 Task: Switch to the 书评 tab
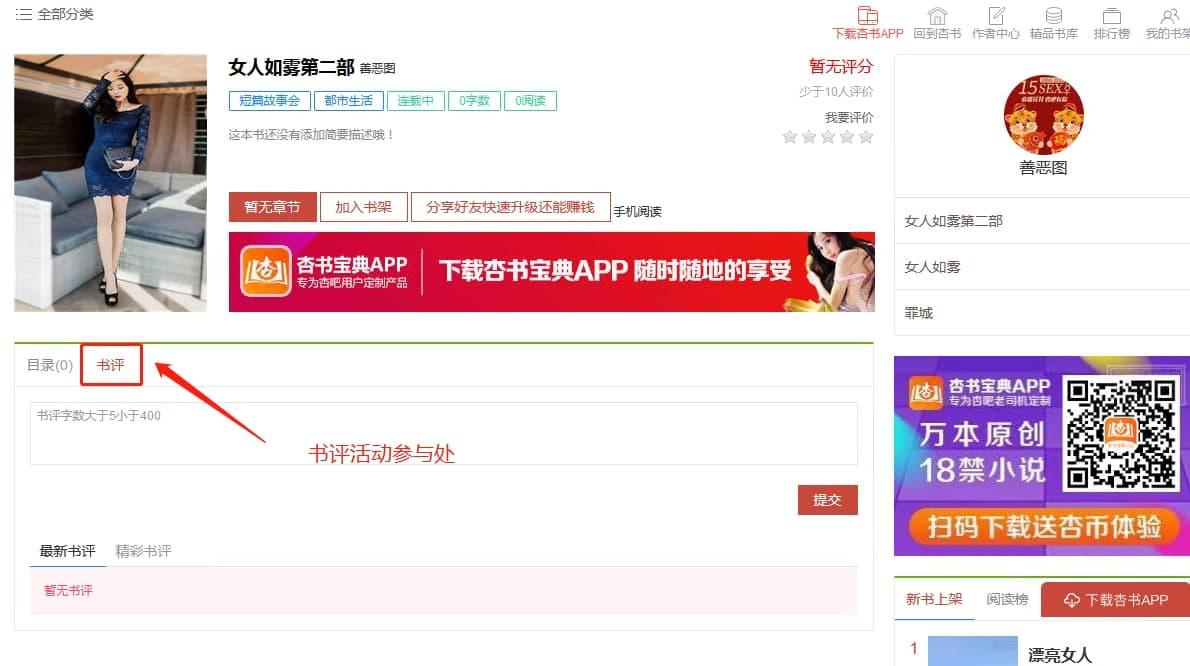coord(111,365)
